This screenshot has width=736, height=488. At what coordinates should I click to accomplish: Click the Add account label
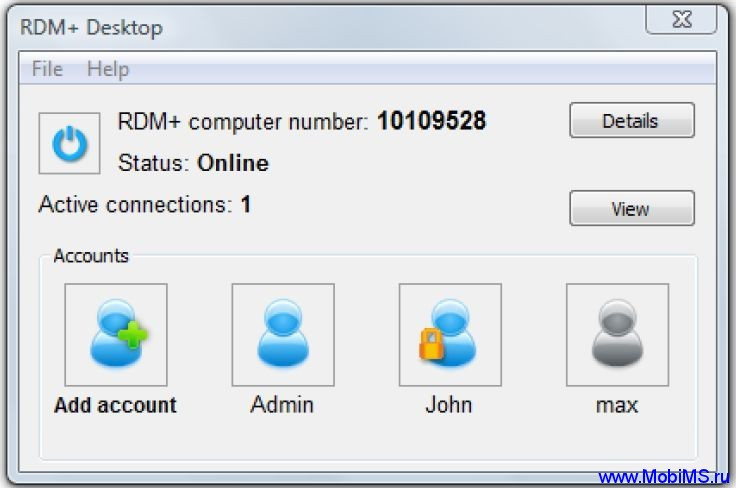pos(115,405)
